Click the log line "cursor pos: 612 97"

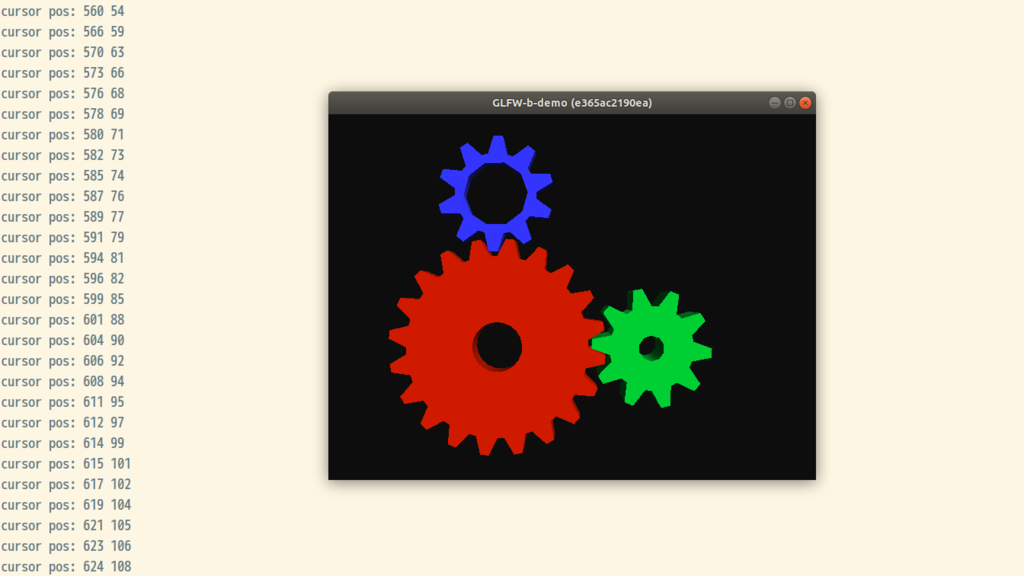(63, 423)
